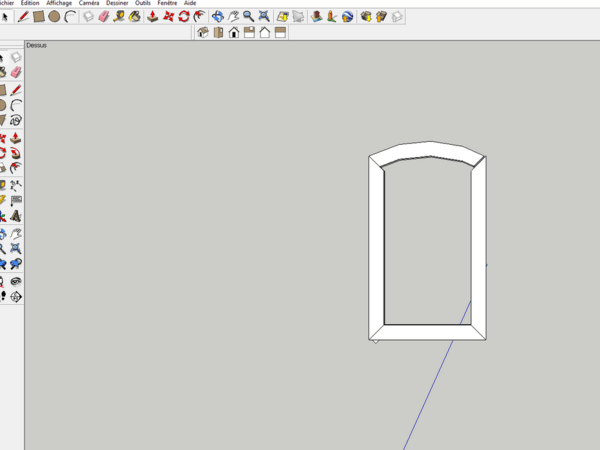The width and height of the screenshot is (600, 450).
Task: Open the Edition menu
Action: (30, 4)
